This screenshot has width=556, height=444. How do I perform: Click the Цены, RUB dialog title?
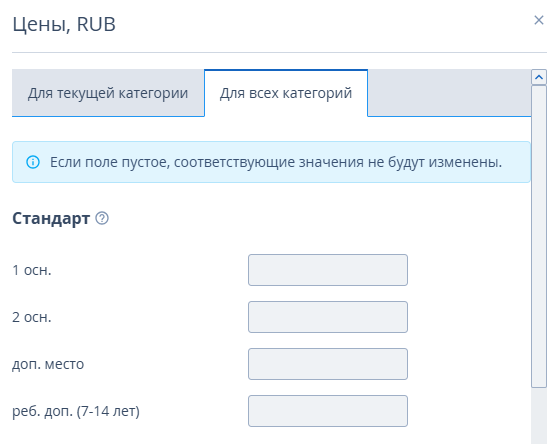pyautogui.click(x=64, y=24)
